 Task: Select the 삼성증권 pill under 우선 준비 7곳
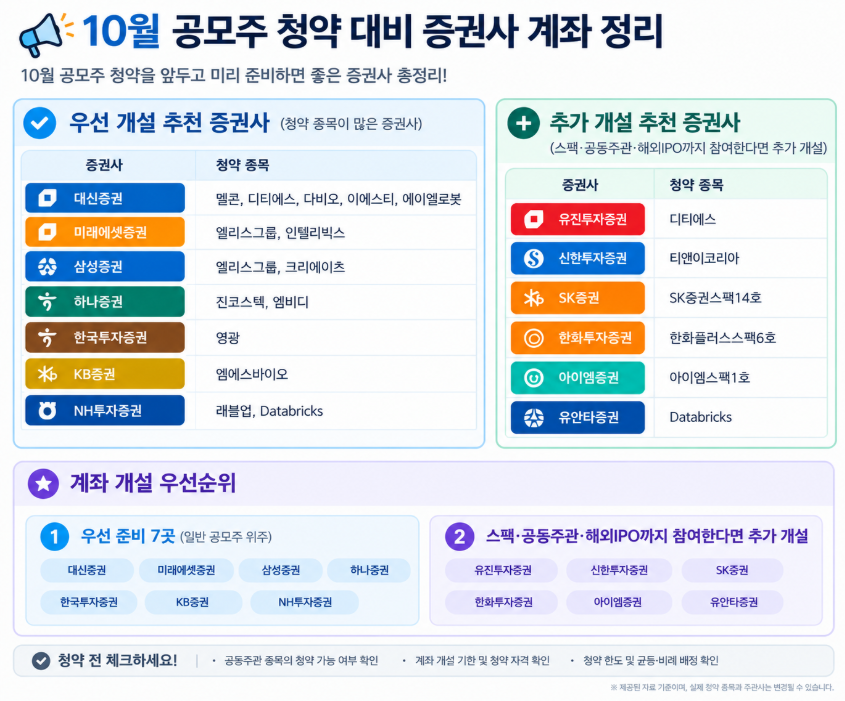coord(281,571)
